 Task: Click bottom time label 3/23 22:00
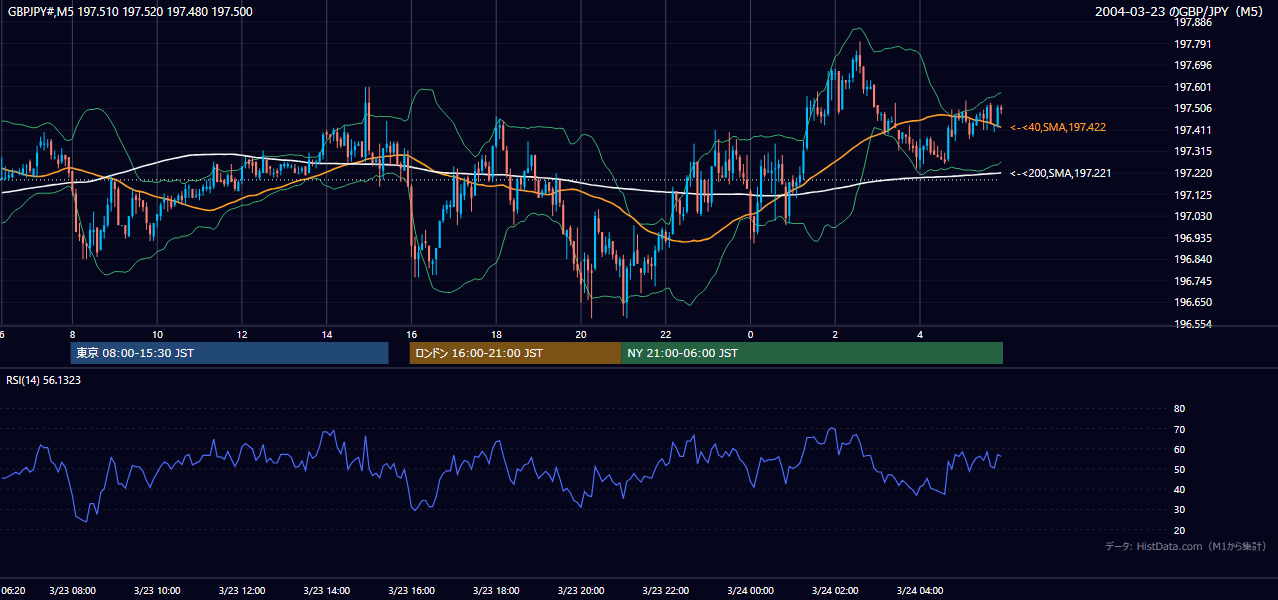click(x=666, y=591)
